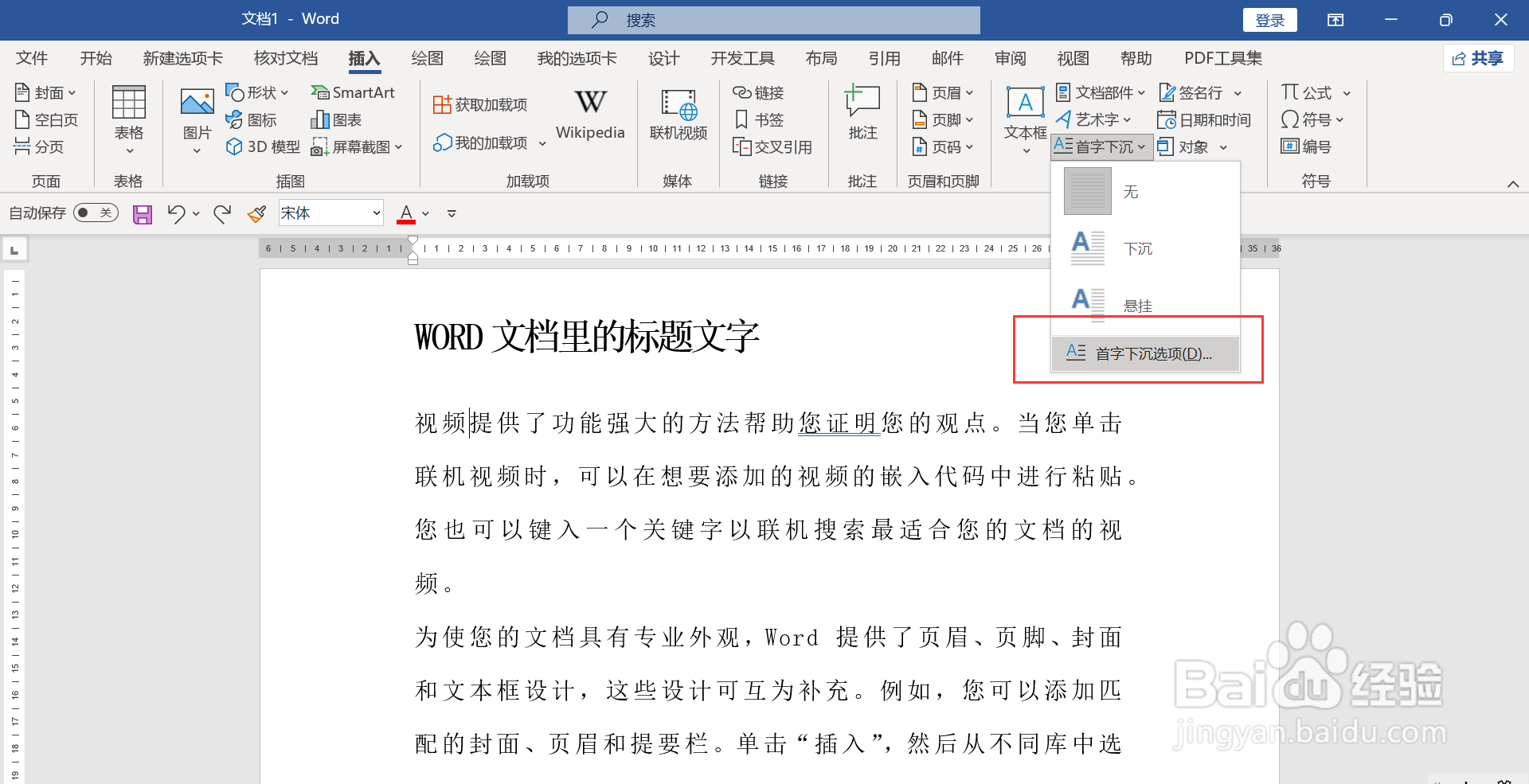
Task: Choose 悬挂 in-margin option
Action: tap(1145, 306)
